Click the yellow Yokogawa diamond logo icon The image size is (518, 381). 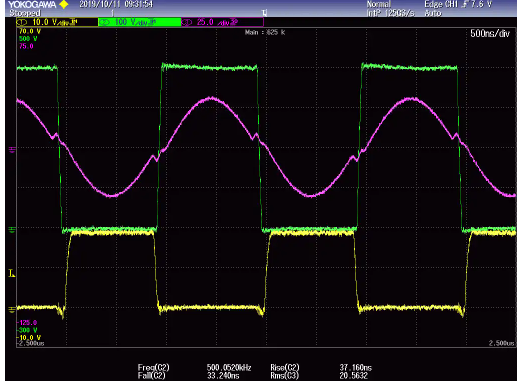tap(63, 4)
